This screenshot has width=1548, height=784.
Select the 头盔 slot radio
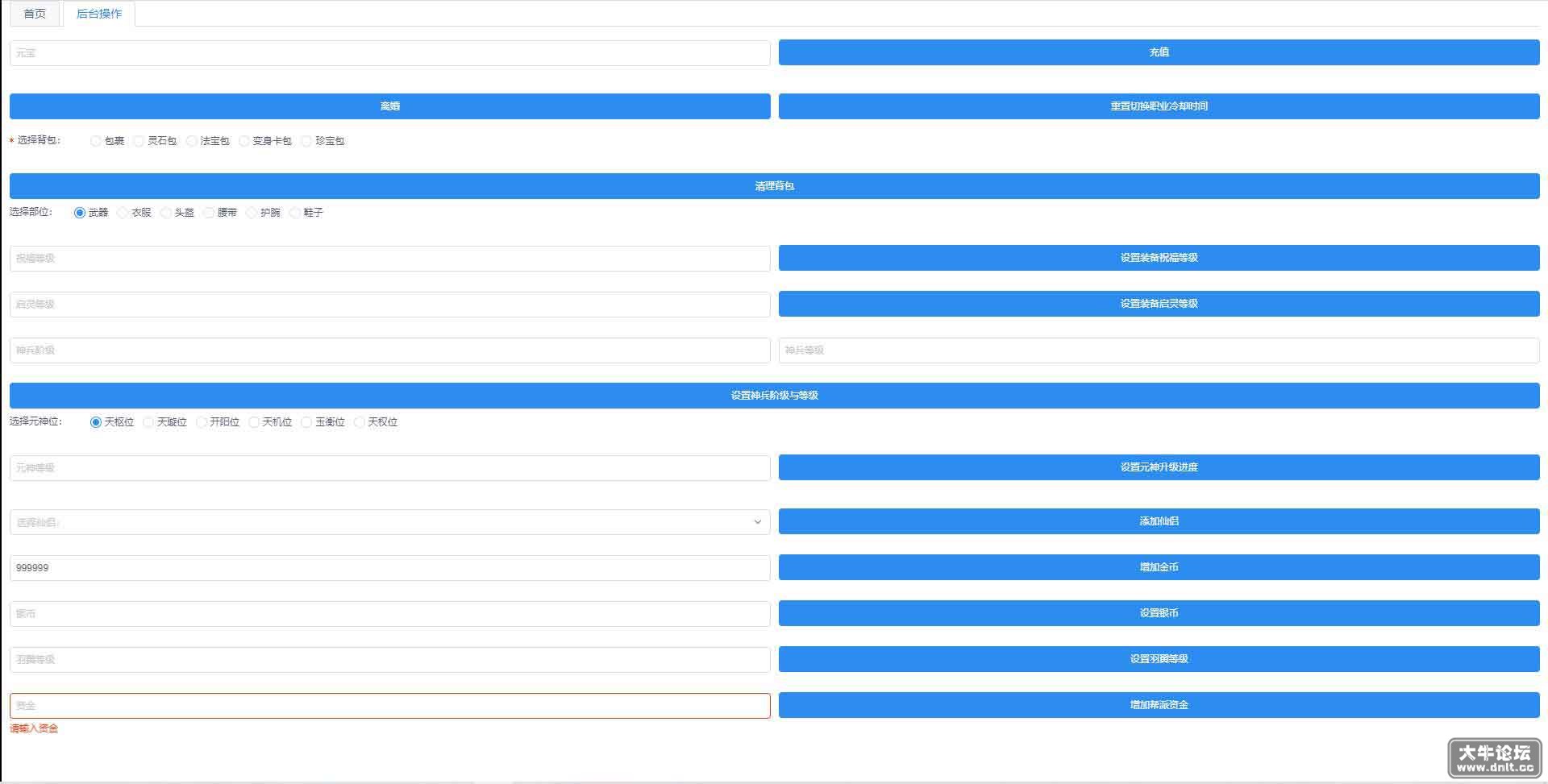166,213
